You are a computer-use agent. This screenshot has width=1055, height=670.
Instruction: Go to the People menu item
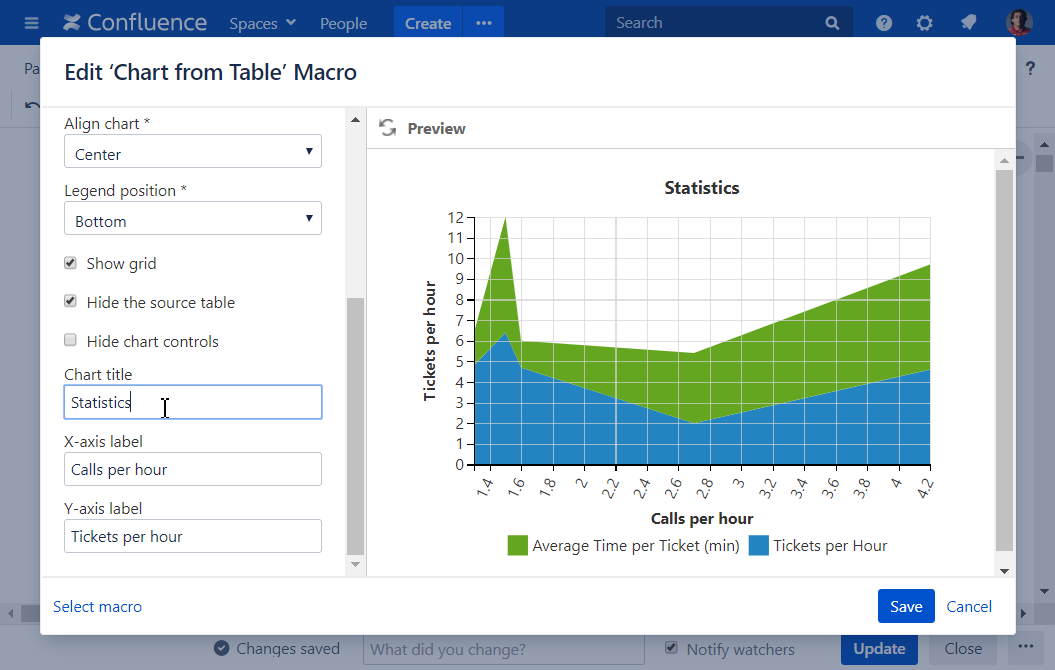tap(343, 23)
